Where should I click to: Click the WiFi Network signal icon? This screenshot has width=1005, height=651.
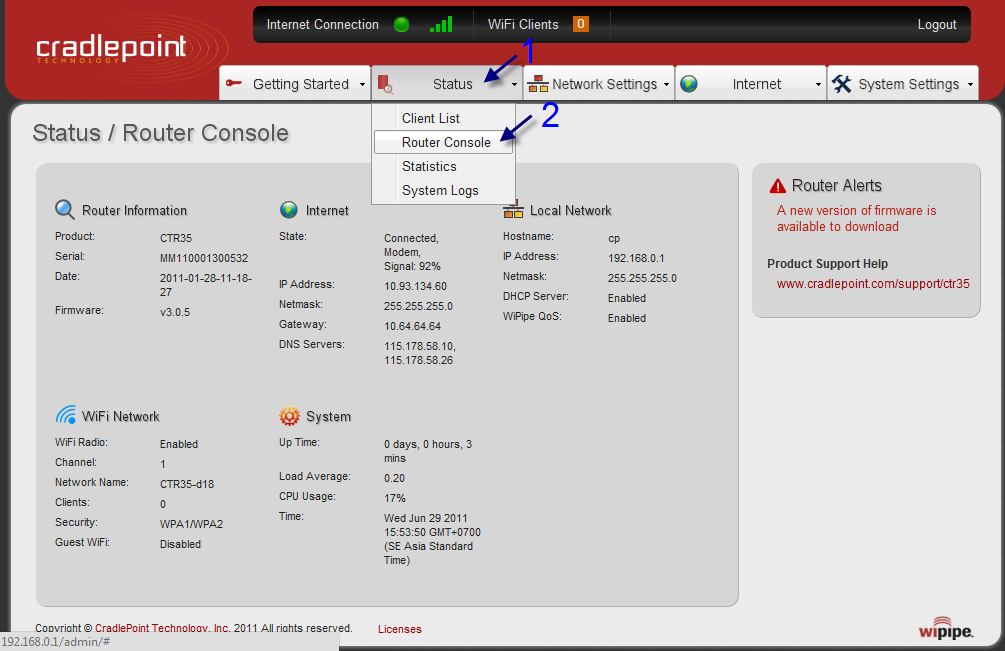[65, 415]
